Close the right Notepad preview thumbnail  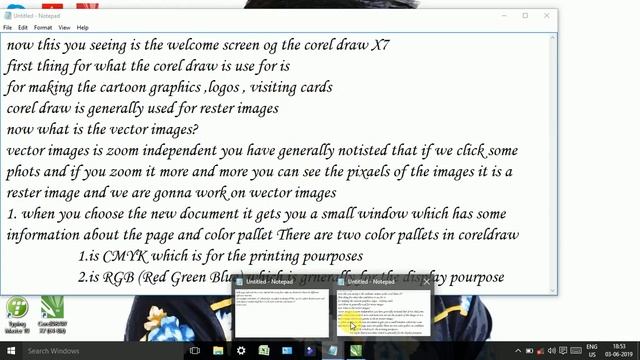coord(427,282)
